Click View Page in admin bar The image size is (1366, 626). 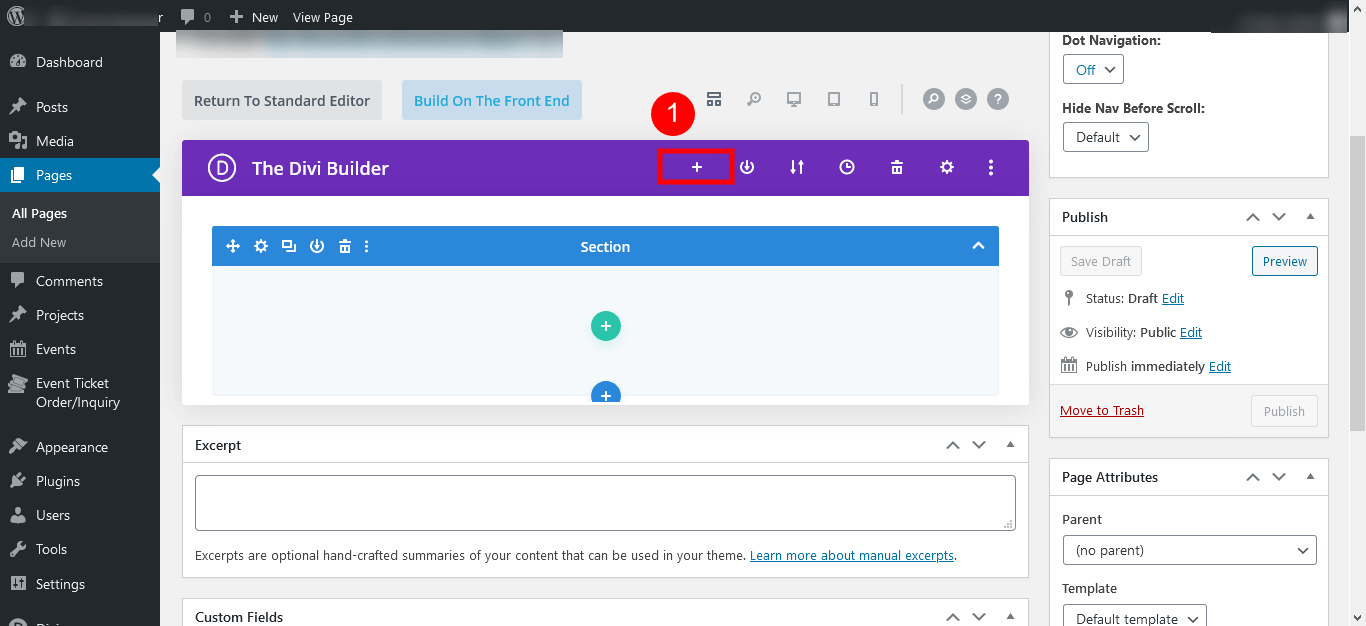coord(323,17)
